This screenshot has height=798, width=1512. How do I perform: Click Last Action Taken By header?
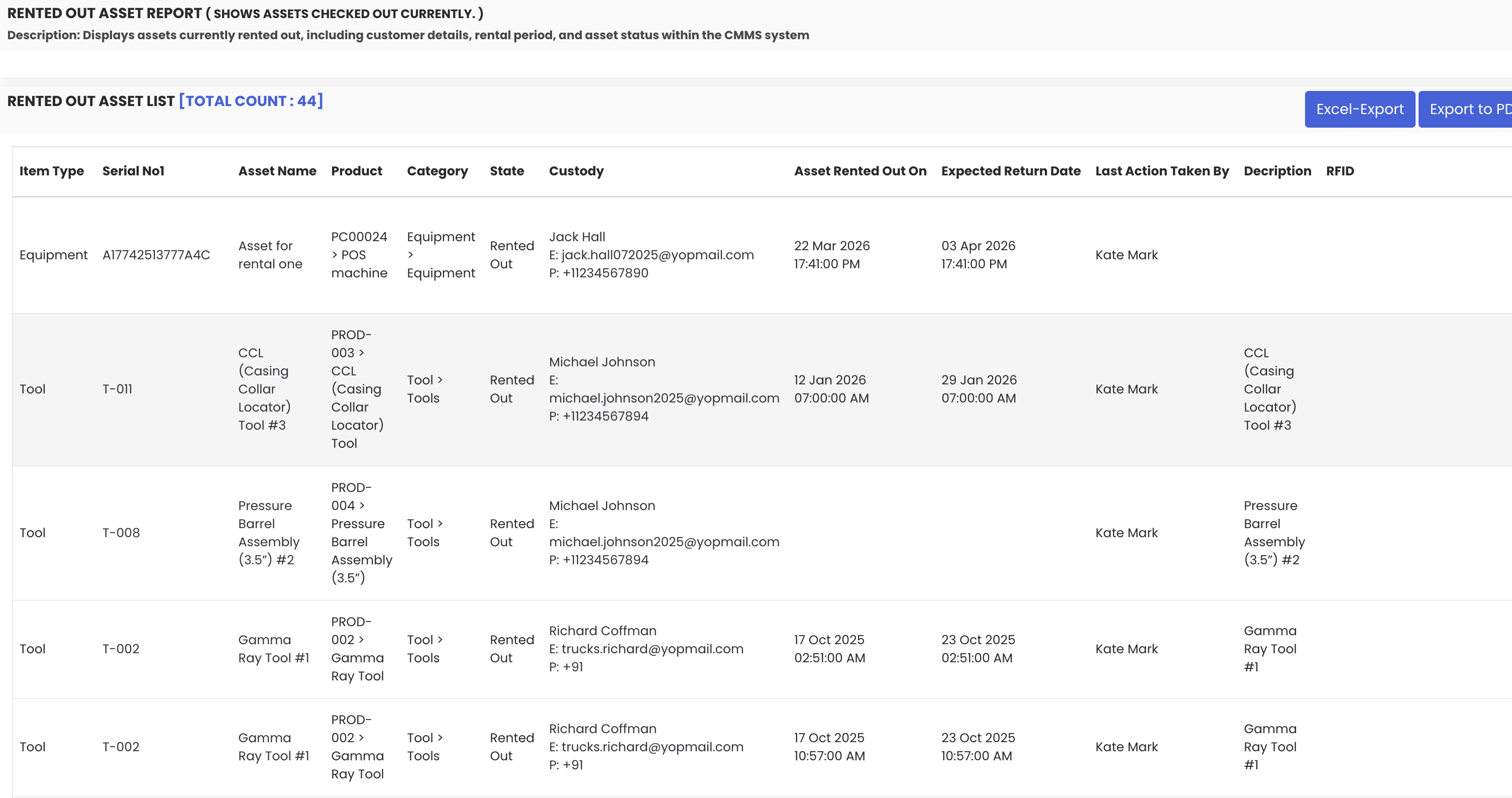[x=1161, y=171]
